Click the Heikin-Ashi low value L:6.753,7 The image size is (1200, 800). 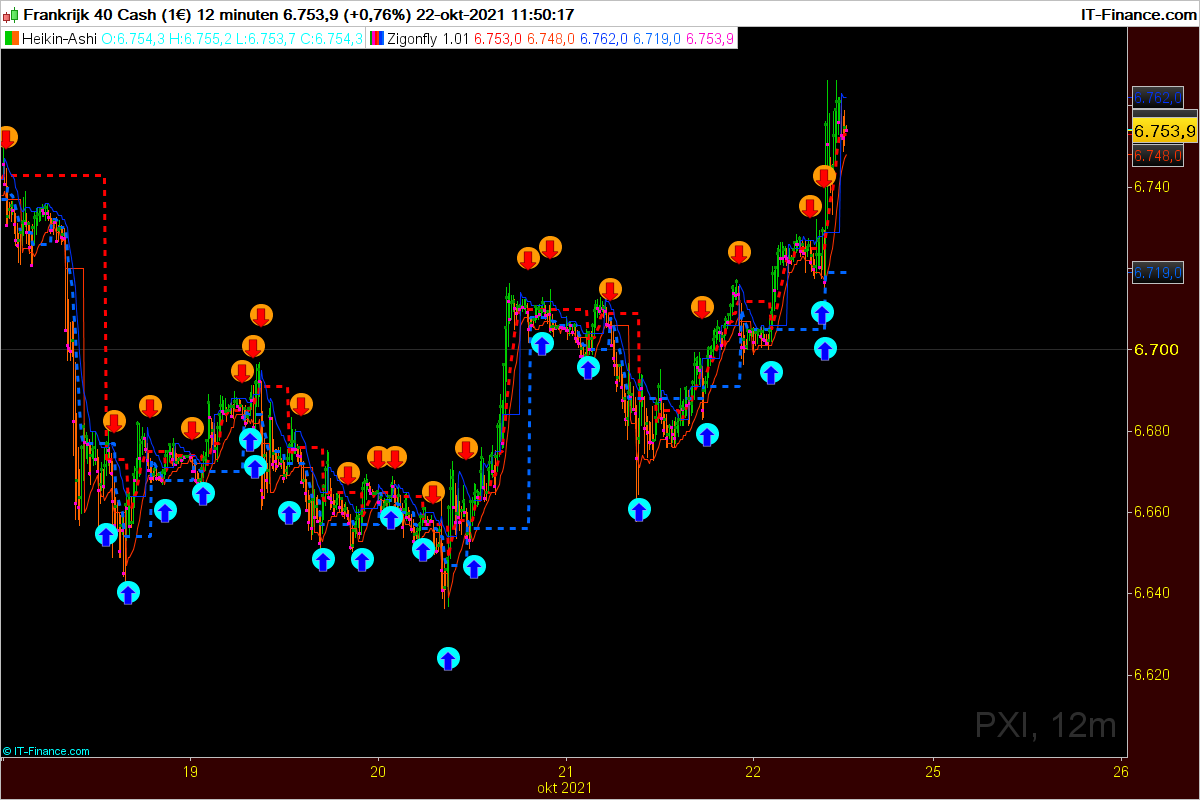coord(265,39)
